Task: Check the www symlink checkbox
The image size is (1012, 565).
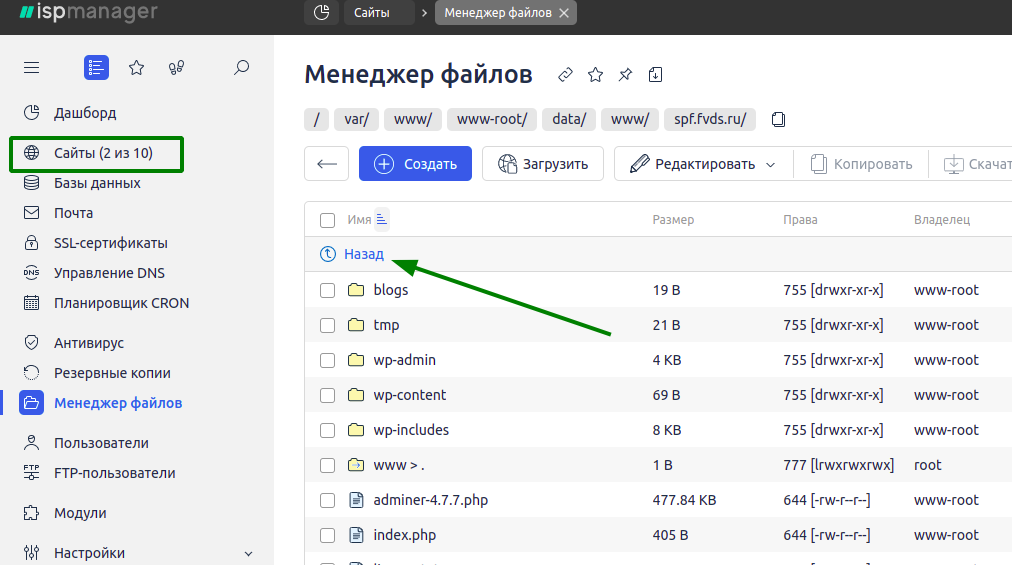Action: [327, 466]
